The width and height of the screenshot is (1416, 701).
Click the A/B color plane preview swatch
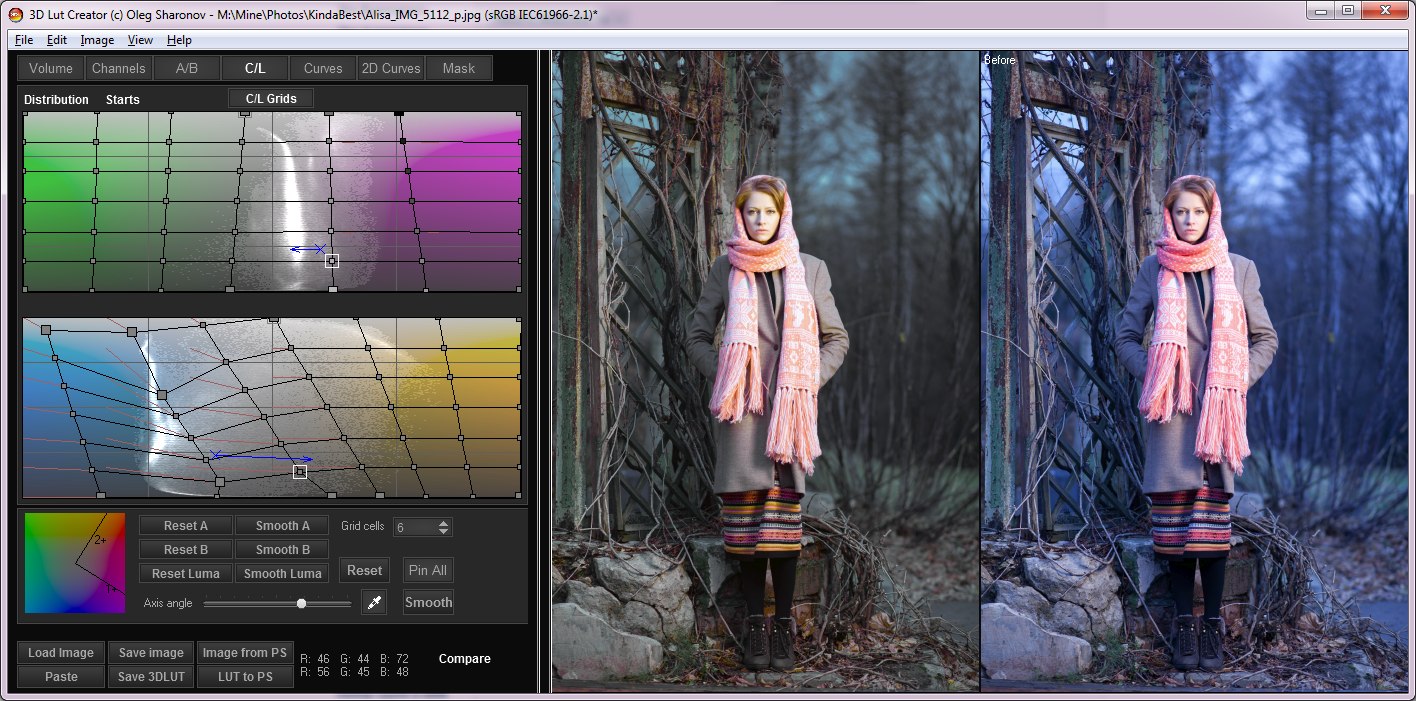75,563
